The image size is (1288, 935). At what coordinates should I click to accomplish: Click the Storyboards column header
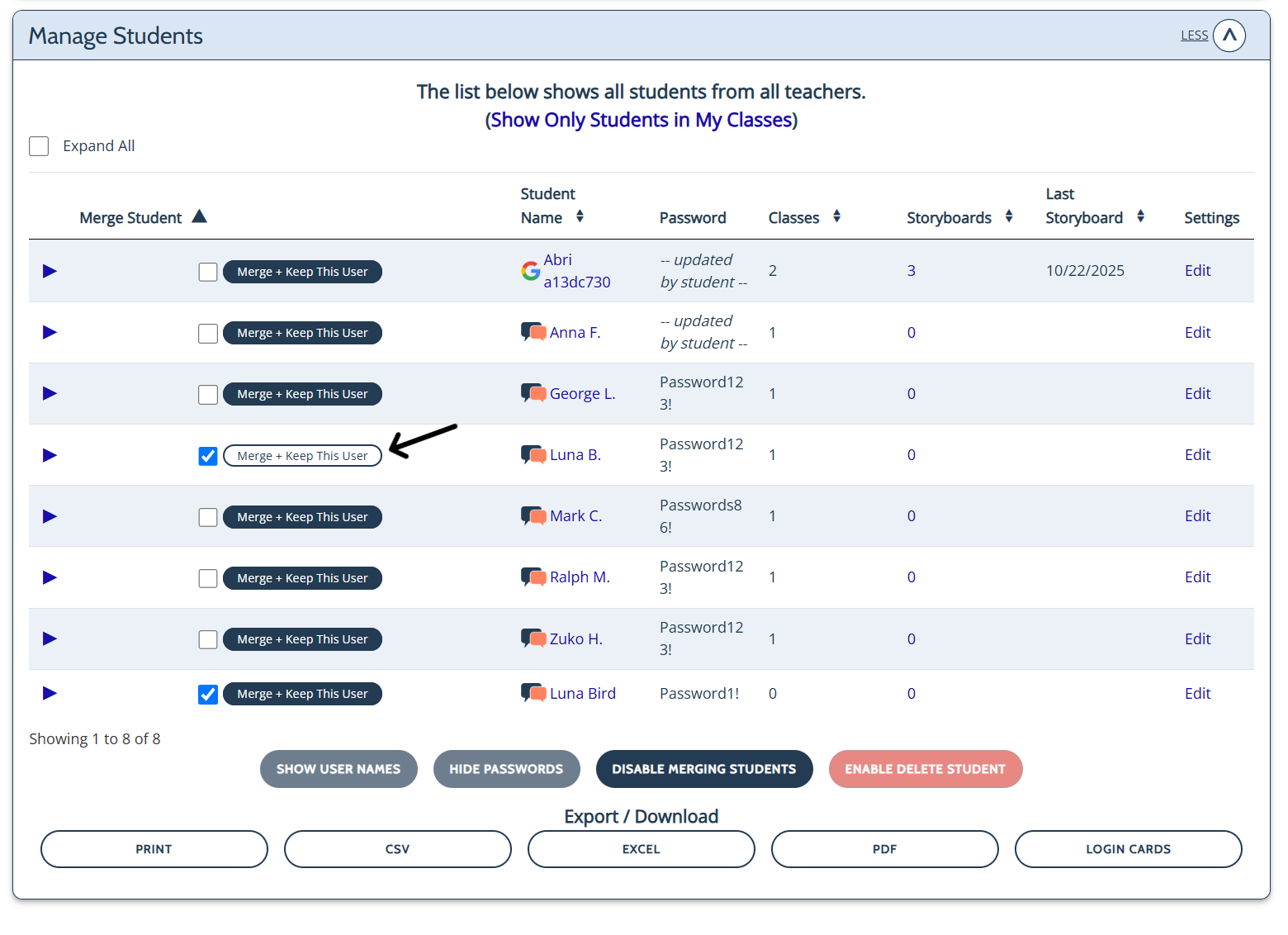coord(949,218)
